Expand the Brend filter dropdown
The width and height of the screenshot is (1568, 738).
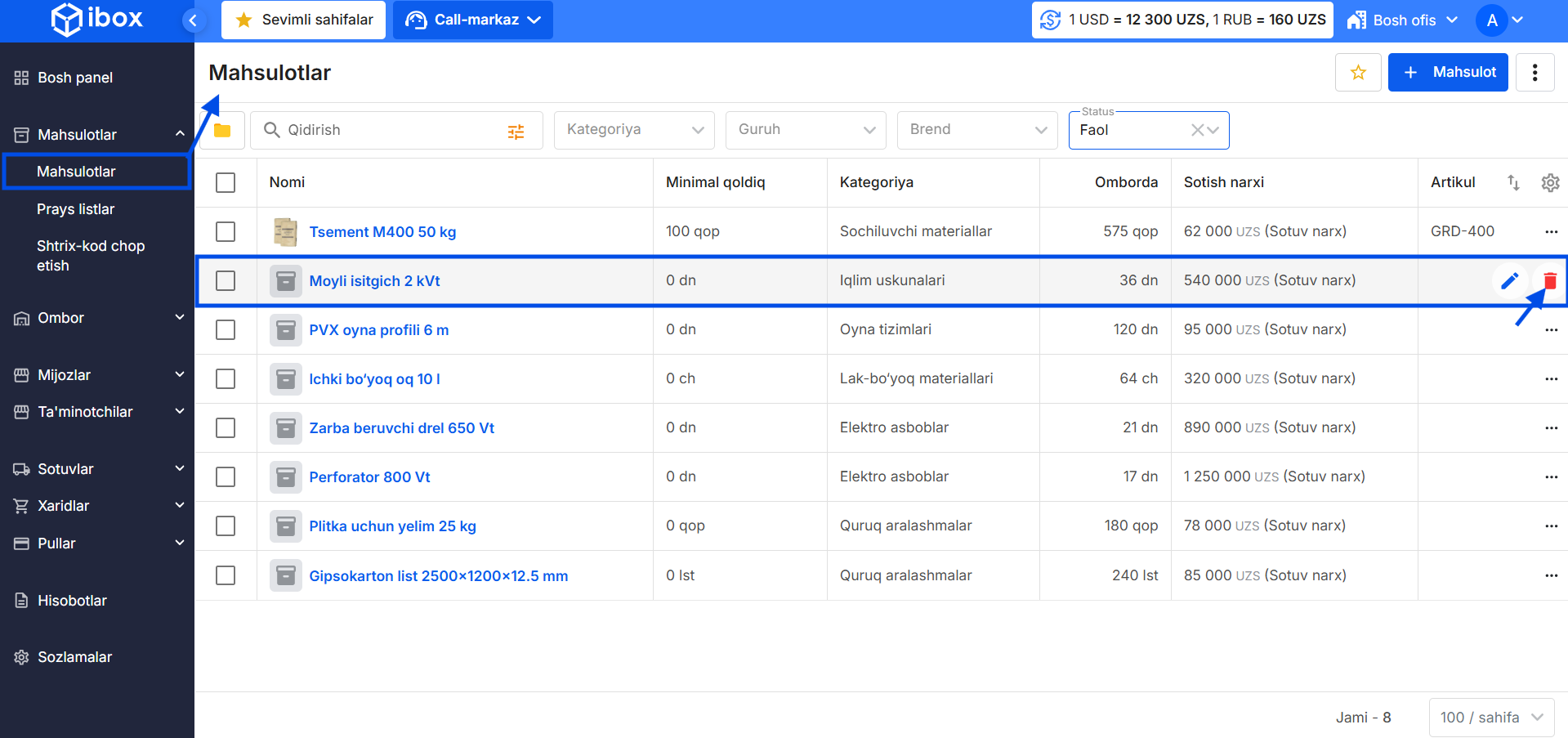point(977,130)
